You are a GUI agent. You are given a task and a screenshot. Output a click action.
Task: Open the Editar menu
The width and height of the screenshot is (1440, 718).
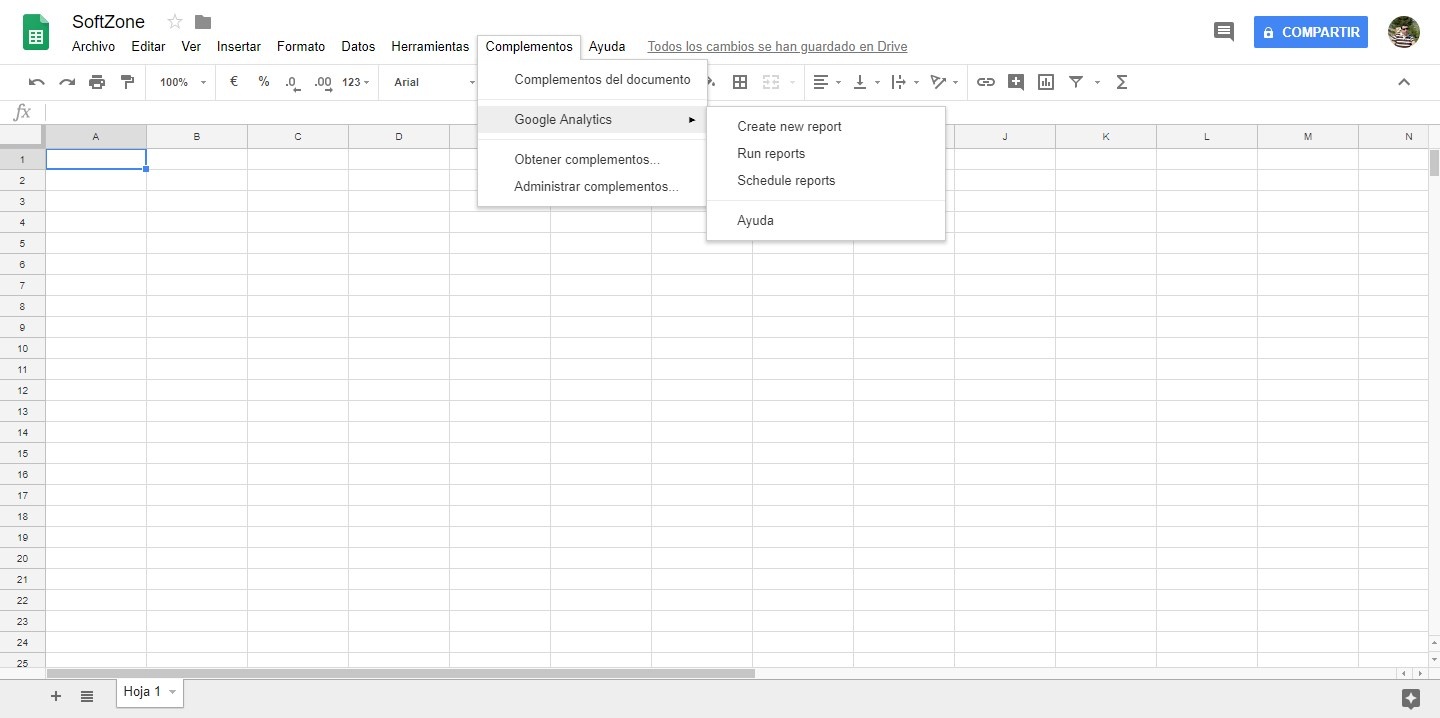coord(148,46)
